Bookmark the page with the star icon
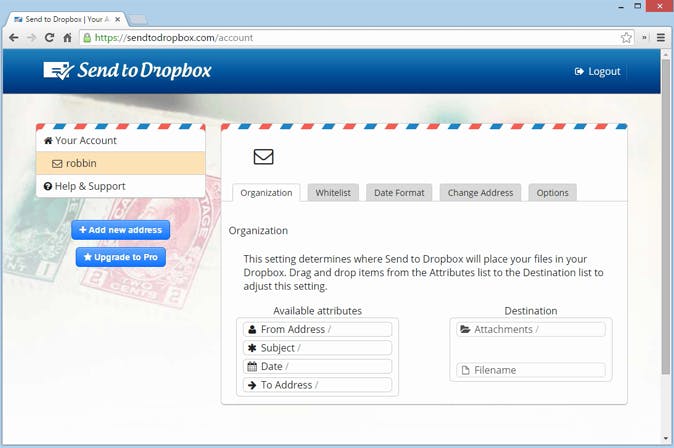 click(626, 38)
